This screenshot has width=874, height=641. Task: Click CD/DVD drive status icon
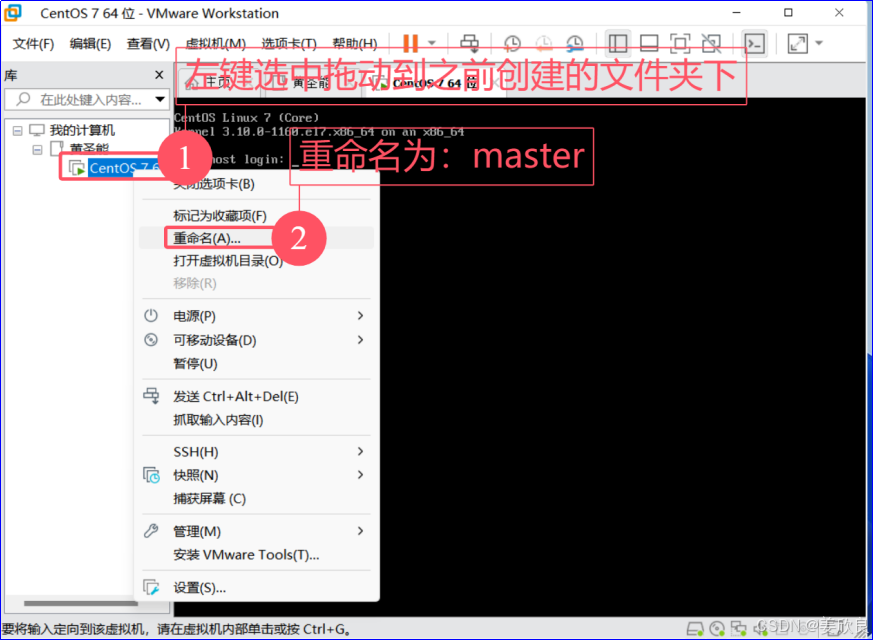click(x=717, y=629)
